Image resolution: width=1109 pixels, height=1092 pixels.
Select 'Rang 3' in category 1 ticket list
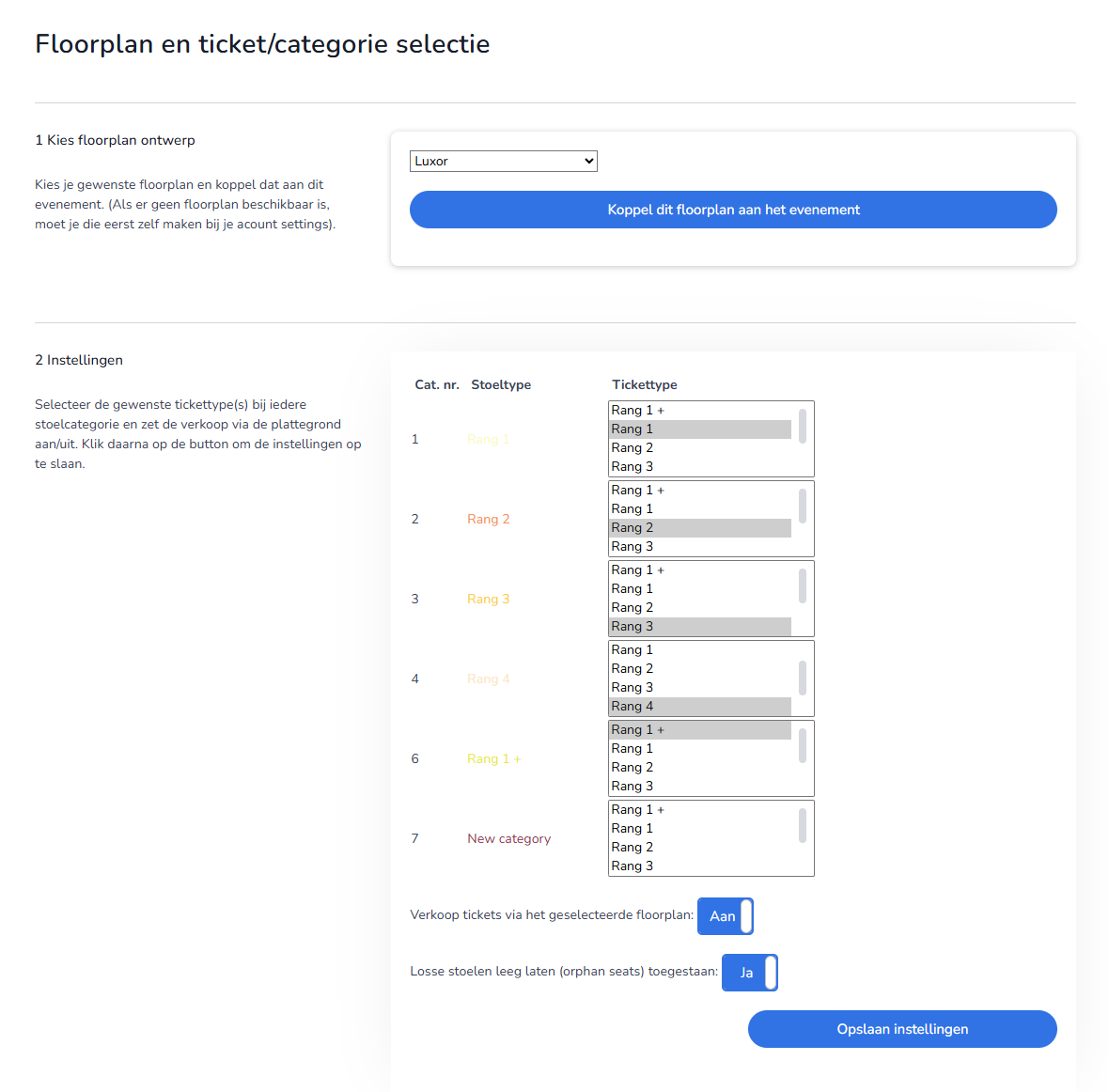[700, 467]
